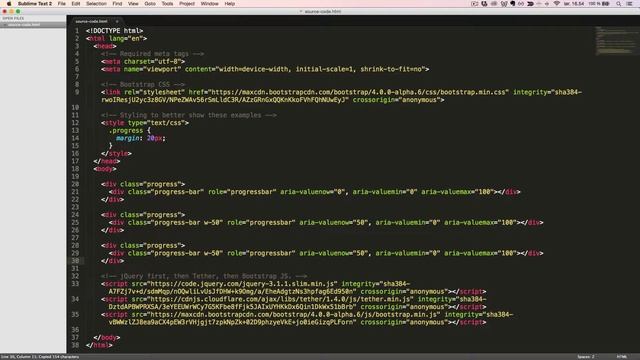The width and height of the screenshot is (640, 360).
Task: Open the Find menu
Action: (x=117, y=4)
